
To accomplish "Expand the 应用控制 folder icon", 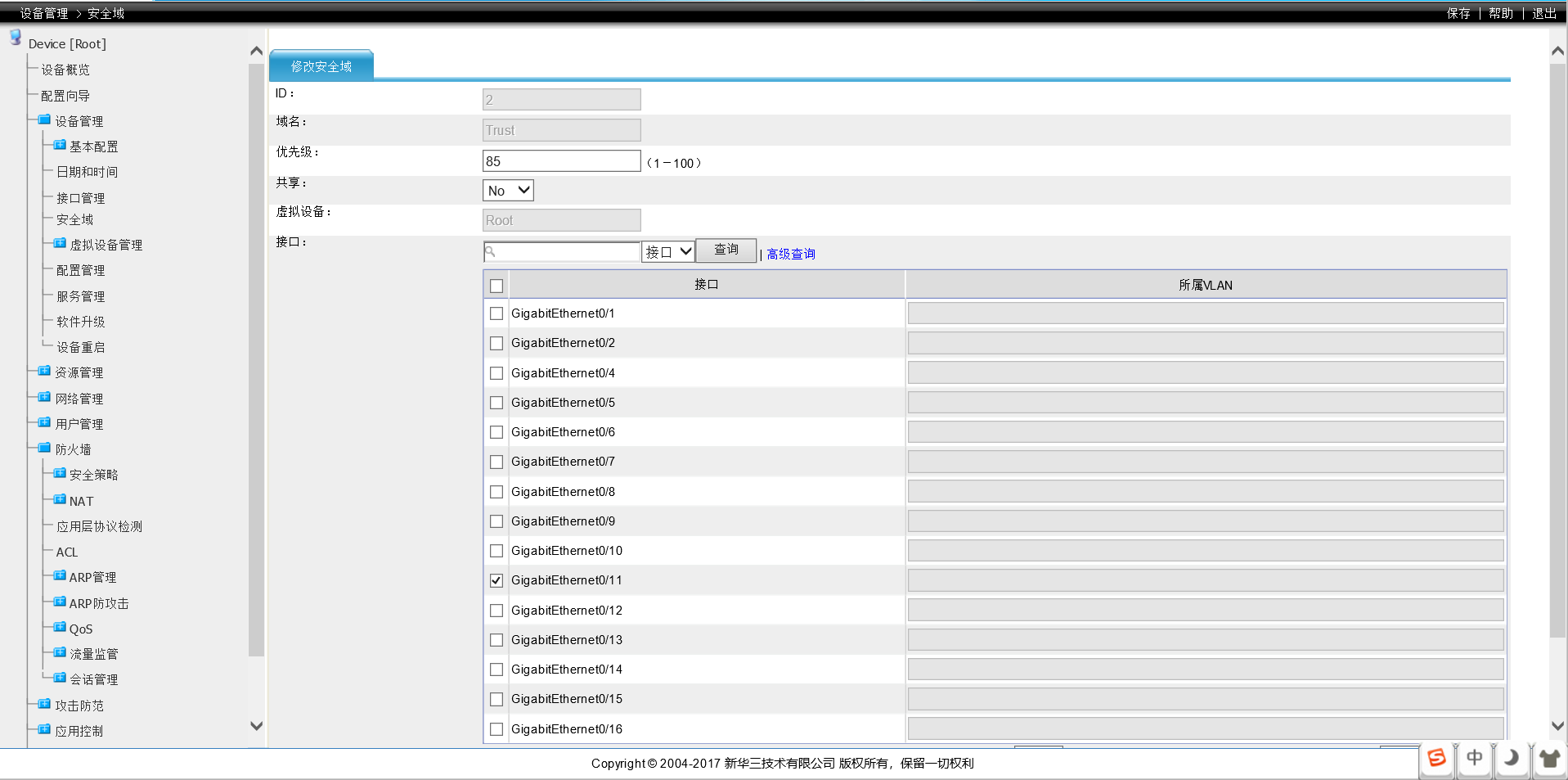I will (x=45, y=729).
